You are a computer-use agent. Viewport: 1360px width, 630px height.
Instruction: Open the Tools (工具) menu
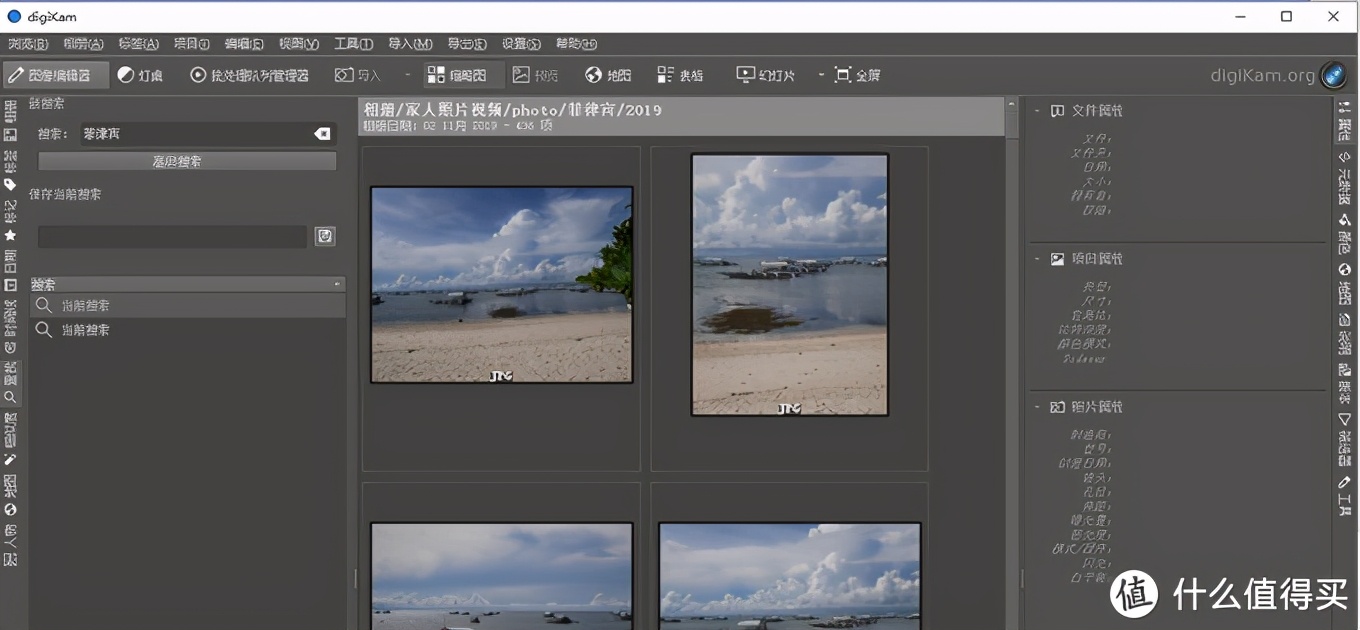click(352, 44)
